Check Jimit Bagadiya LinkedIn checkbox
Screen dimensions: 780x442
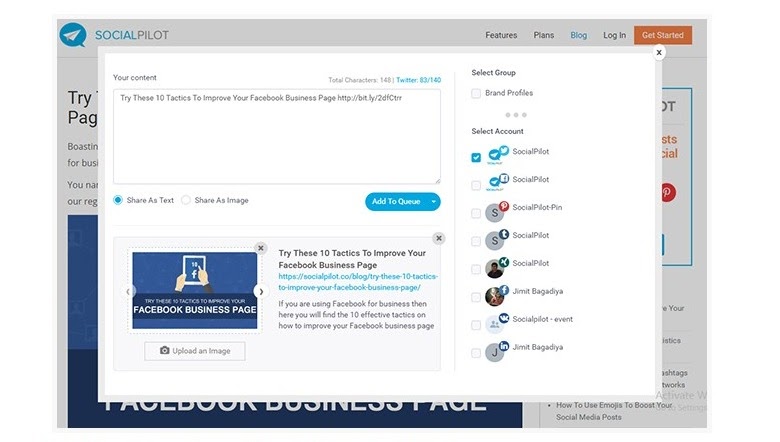476,353
